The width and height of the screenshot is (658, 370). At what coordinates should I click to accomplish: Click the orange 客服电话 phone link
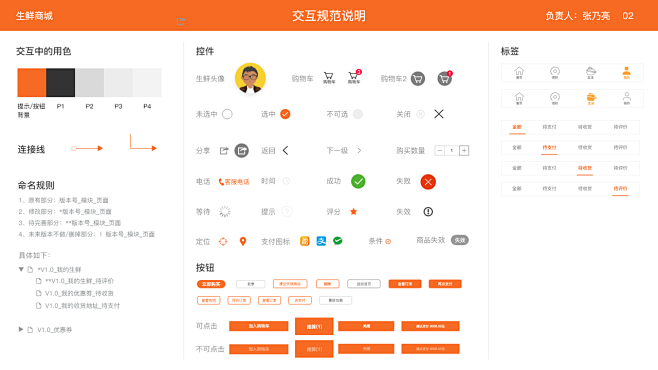click(x=234, y=182)
